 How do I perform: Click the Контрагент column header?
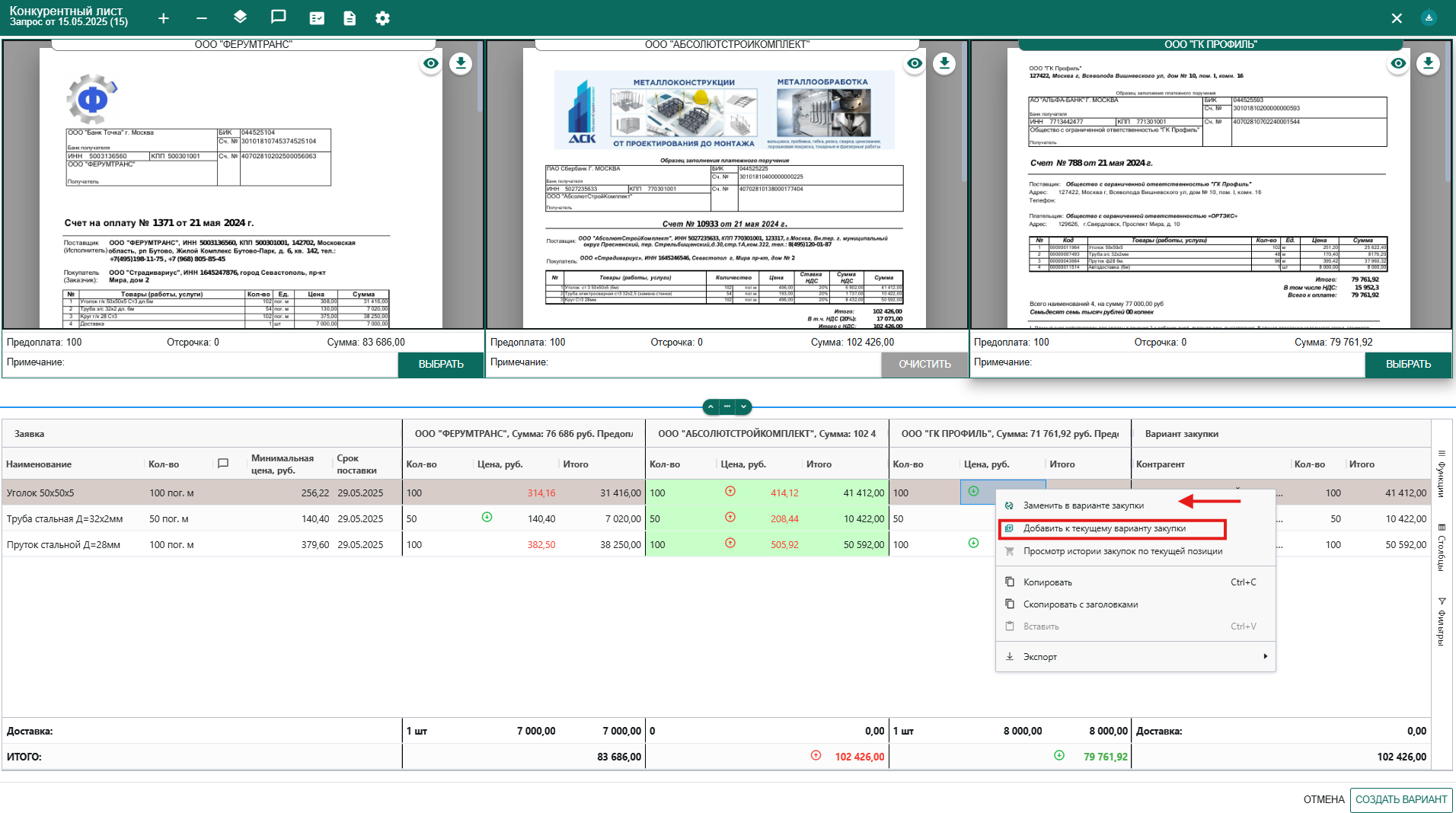point(1161,464)
